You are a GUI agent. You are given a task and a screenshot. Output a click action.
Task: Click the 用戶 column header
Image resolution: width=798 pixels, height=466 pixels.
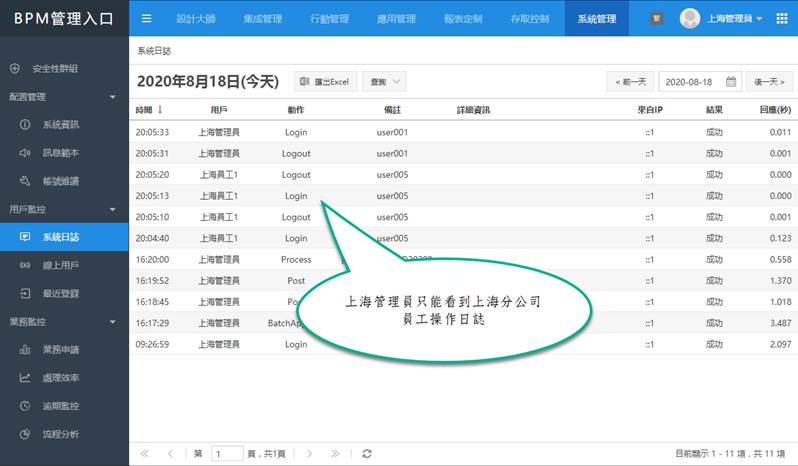coord(219,109)
